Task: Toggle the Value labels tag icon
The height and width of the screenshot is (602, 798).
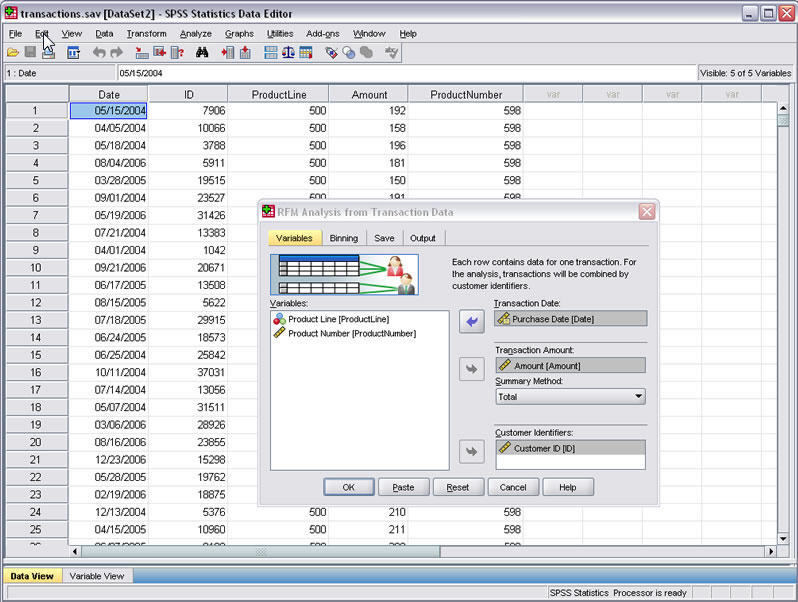Action: click(x=331, y=52)
